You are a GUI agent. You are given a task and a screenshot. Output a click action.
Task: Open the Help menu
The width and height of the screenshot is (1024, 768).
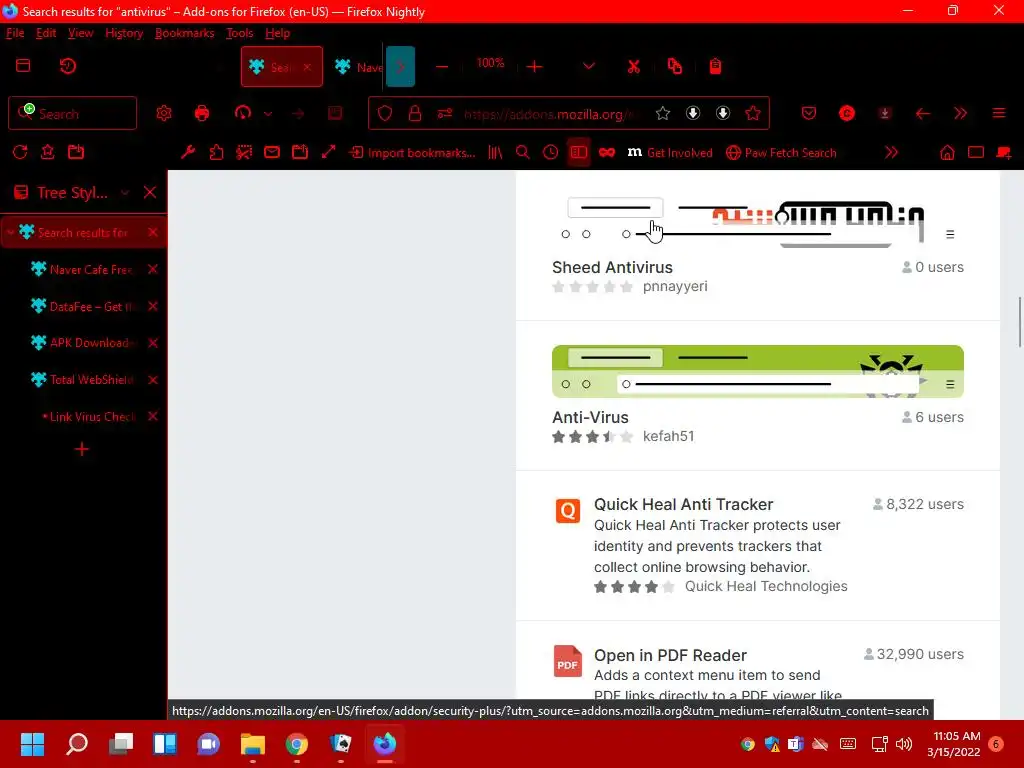pyautogui.click(x=277, y=33)
